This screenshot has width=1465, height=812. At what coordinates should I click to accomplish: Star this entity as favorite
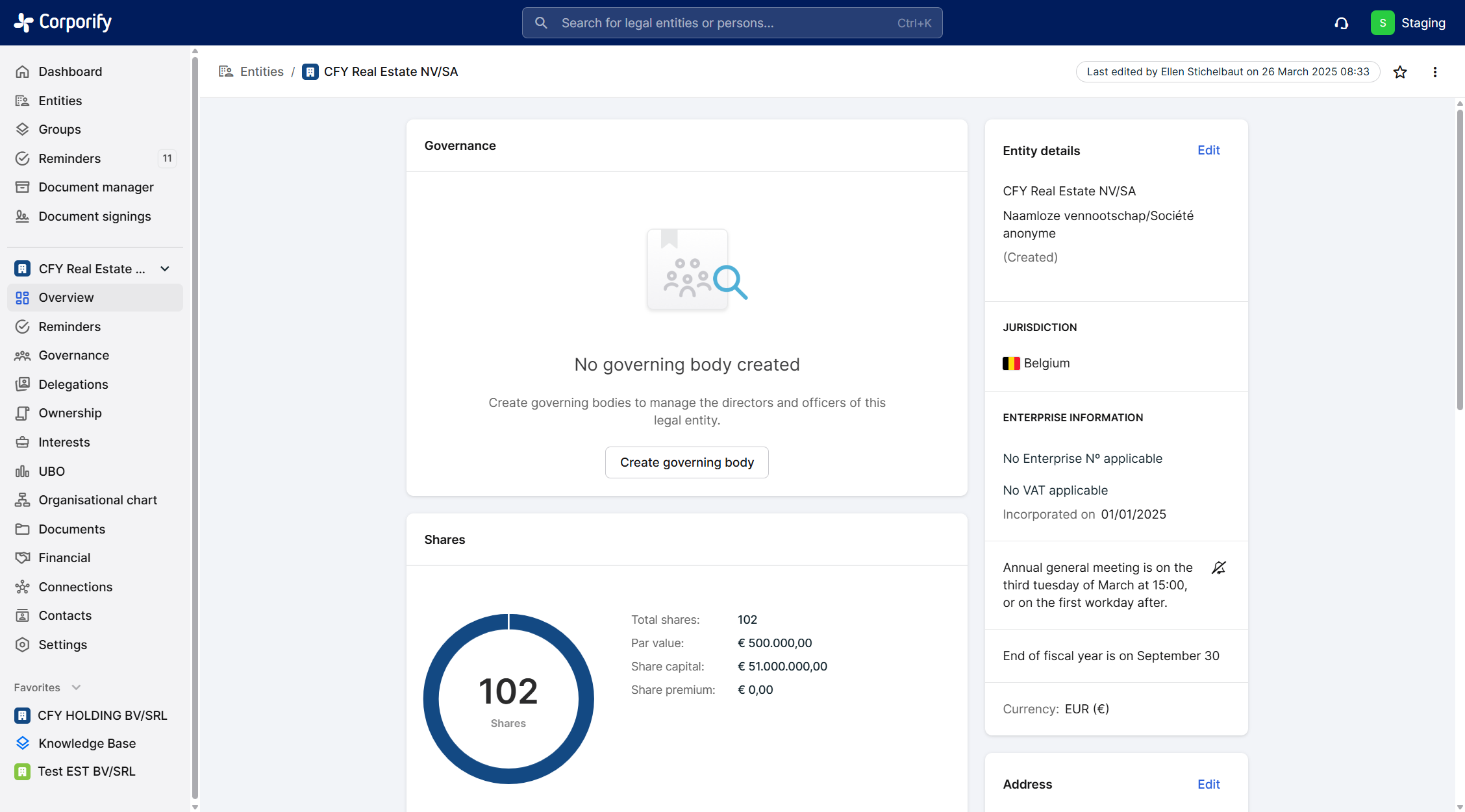1400,72
